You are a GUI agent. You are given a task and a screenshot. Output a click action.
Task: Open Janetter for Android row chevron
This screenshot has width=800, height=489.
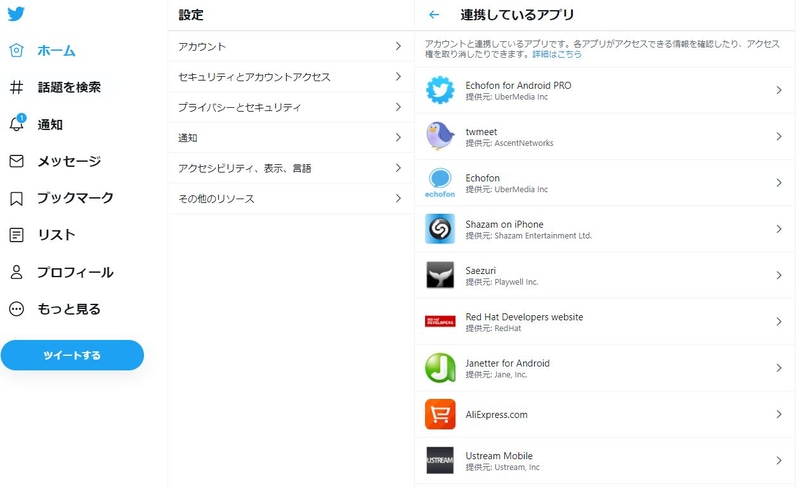[x=779, y=368]
